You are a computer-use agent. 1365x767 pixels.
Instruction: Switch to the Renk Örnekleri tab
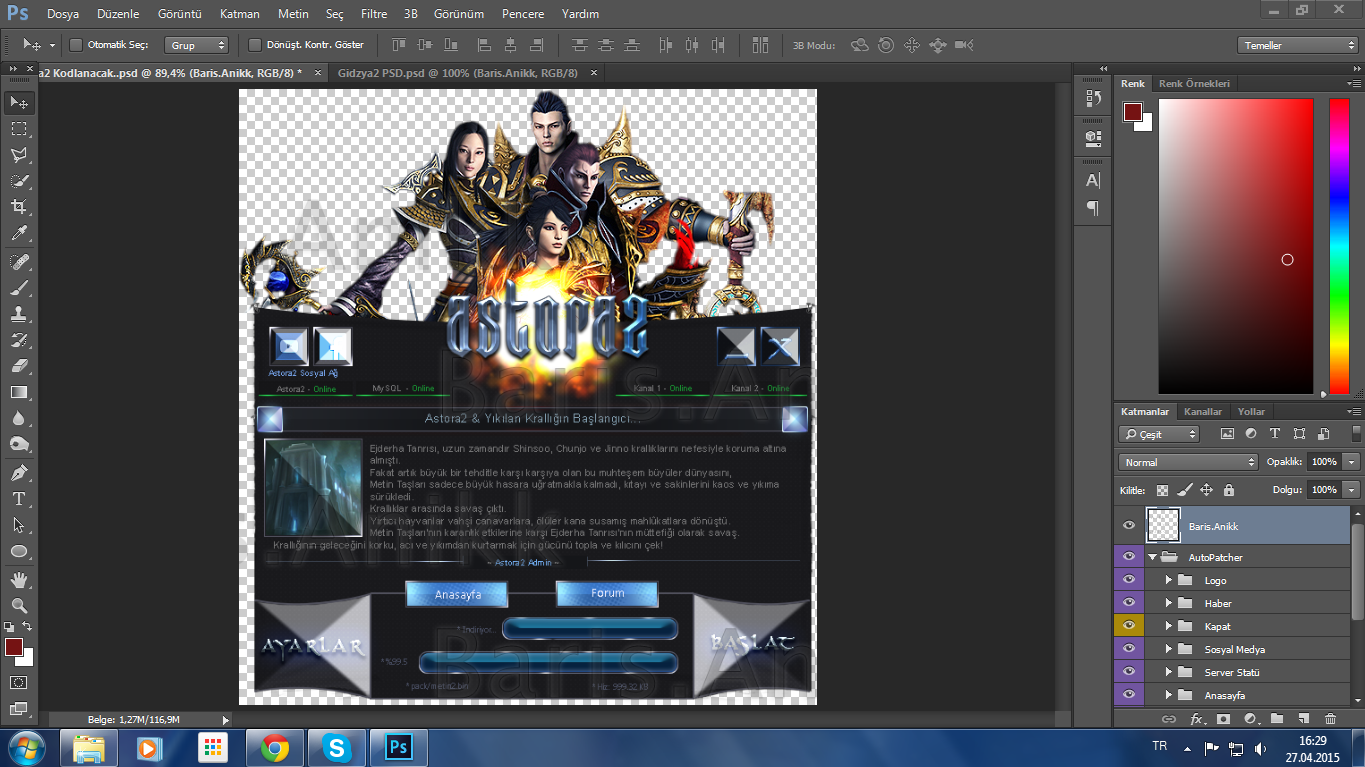[1194, 84]
